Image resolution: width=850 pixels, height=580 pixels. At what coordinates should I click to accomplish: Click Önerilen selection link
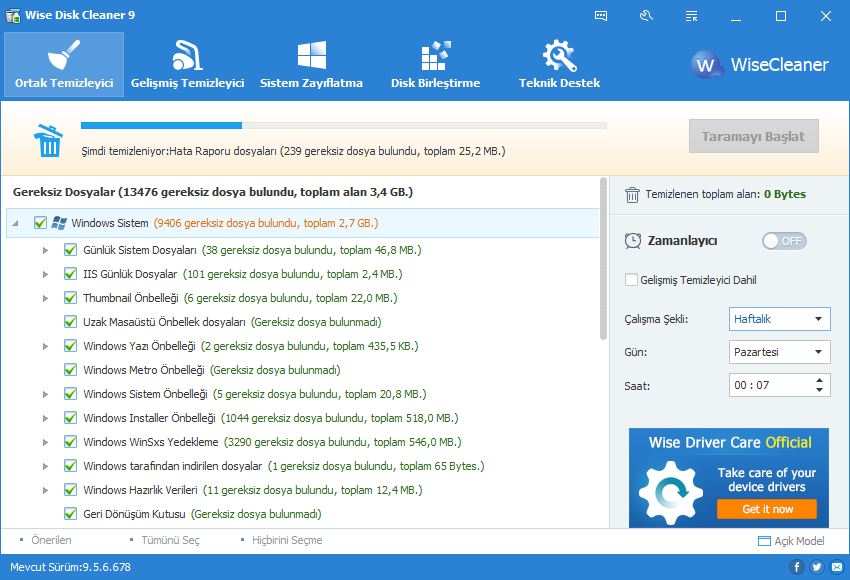pyautogui.click(x=51, y=540)
